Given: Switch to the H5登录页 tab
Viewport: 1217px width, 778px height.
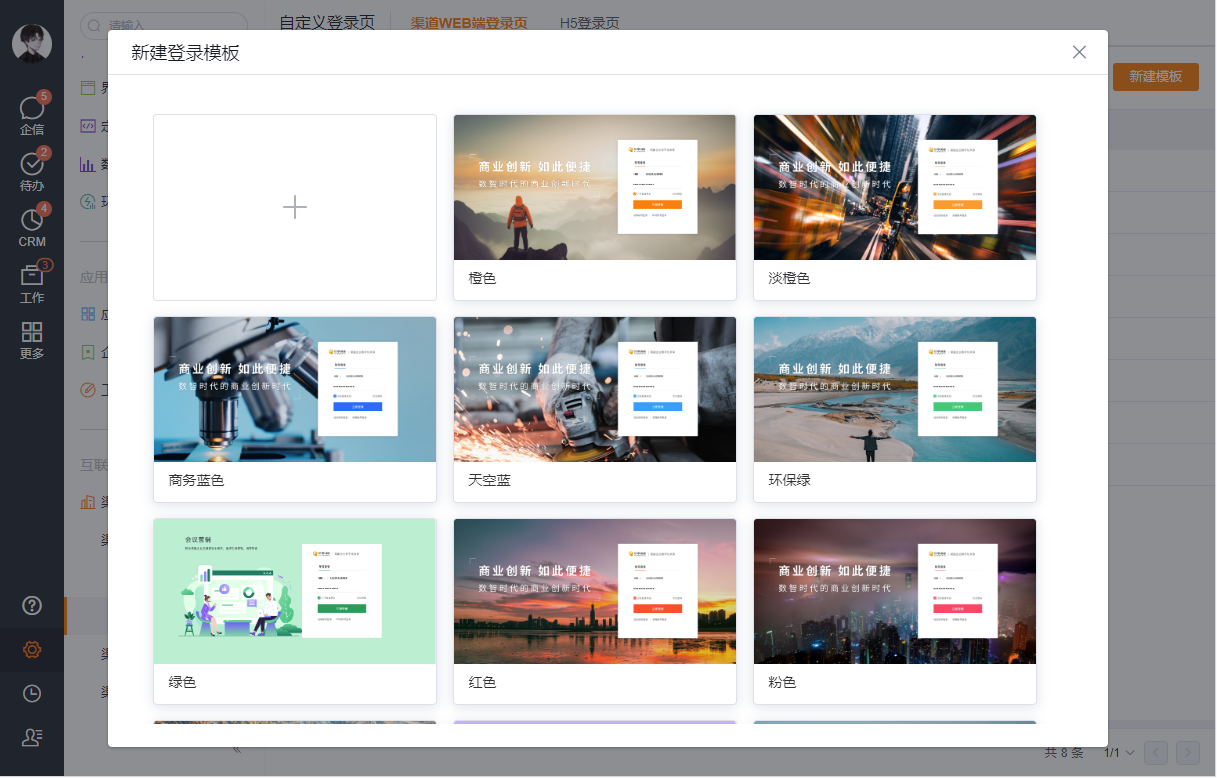Looking at the screenshot, I should [589, 23].
